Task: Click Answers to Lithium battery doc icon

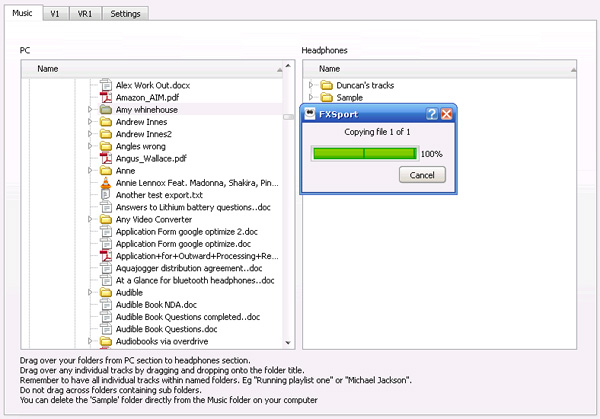Action: click(106, 207)
